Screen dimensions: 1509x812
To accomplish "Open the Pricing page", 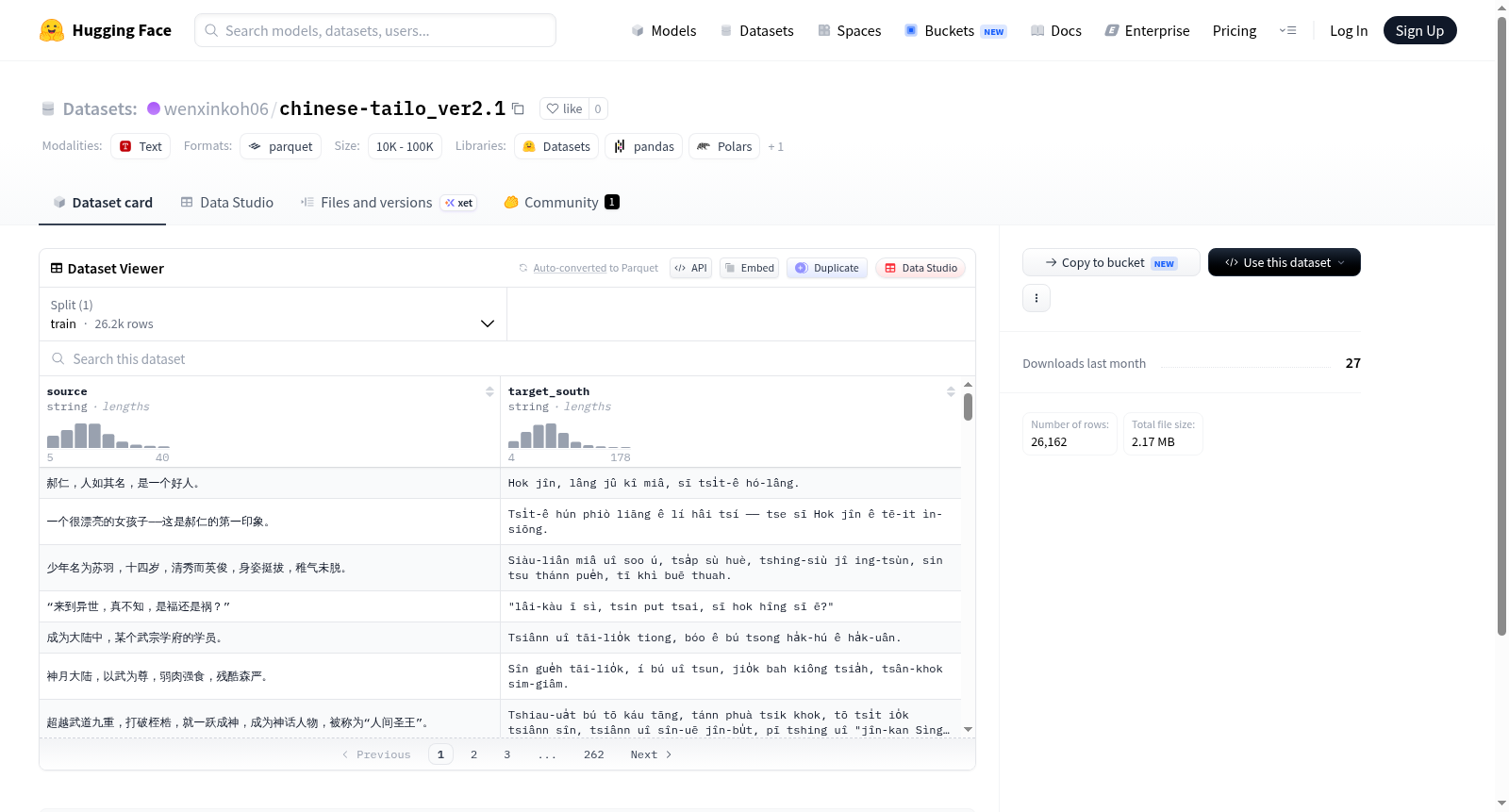I will (1235, 30).
